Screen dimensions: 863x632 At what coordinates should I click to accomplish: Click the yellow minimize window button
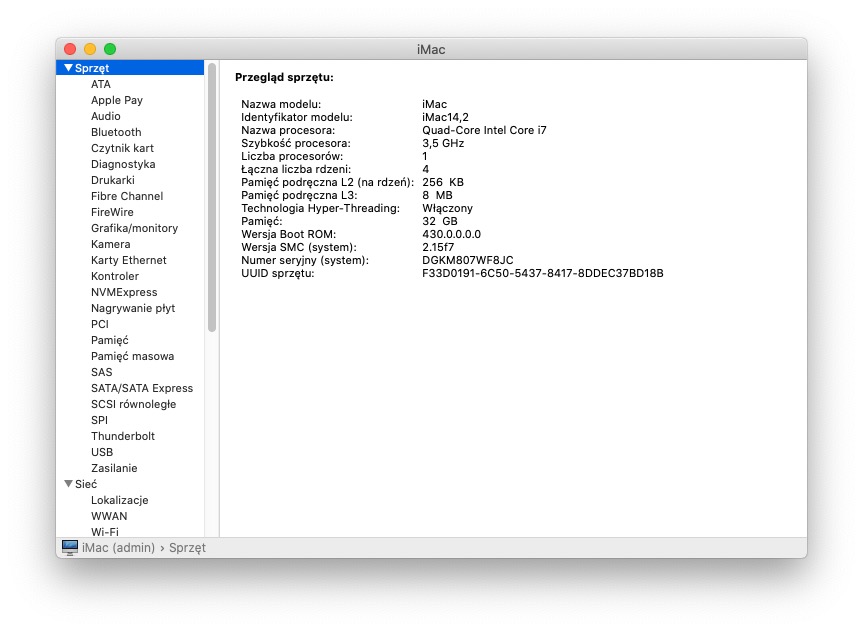(90, 49)
